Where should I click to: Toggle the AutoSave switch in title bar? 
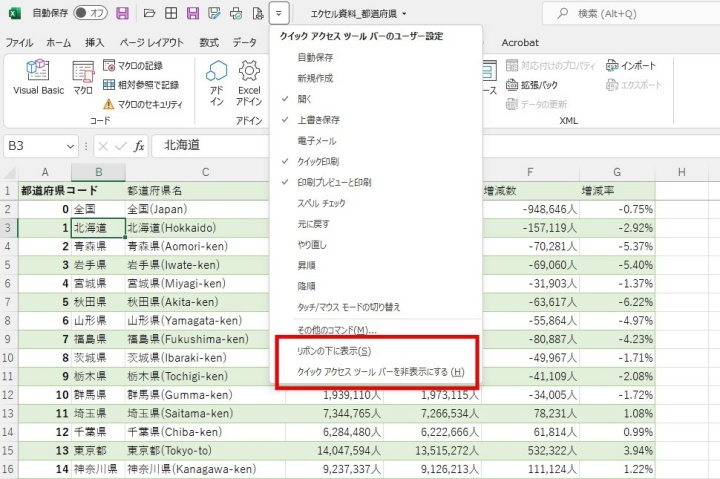tap(90, 13)
